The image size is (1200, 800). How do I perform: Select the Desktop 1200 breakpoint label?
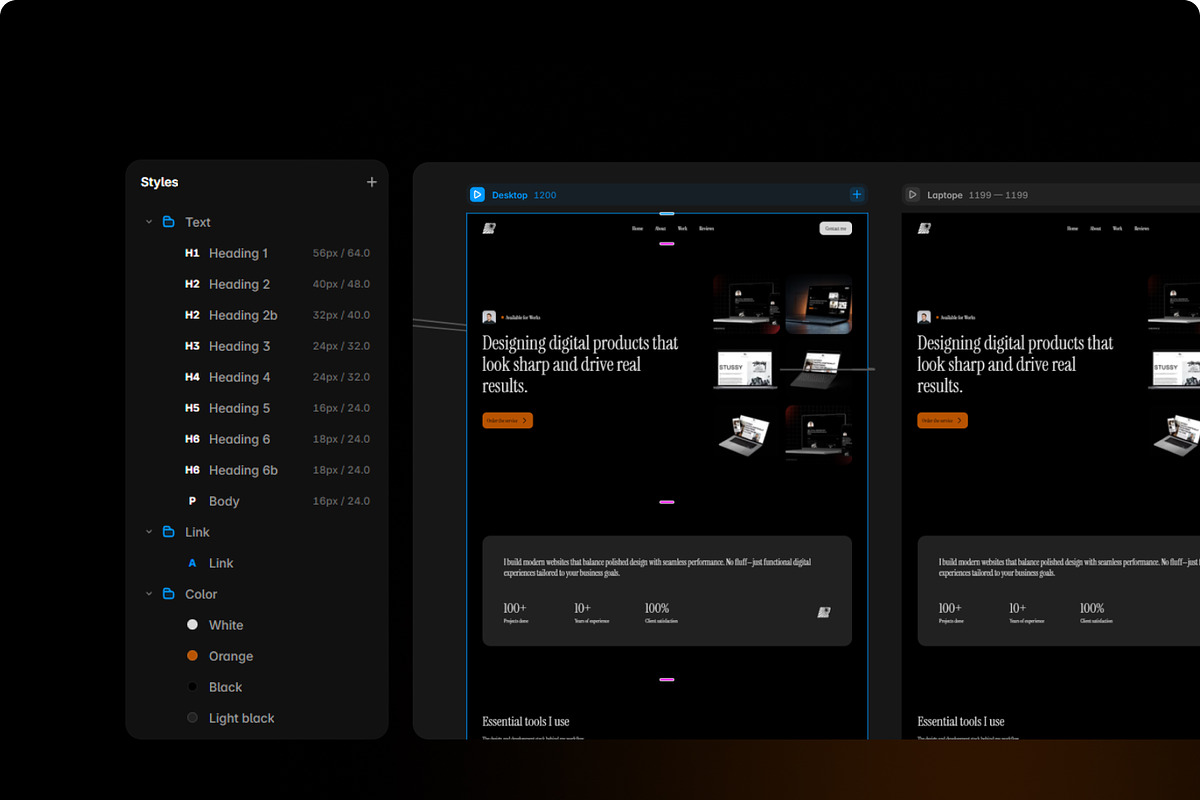[x=524, y=195]
